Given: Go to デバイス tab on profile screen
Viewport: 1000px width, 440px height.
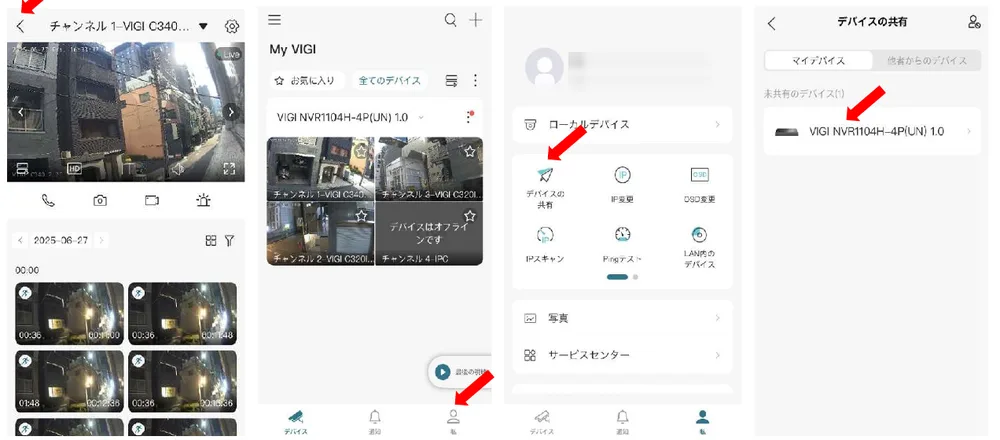Looking at the screenshot, I should (x=542, y=422).
